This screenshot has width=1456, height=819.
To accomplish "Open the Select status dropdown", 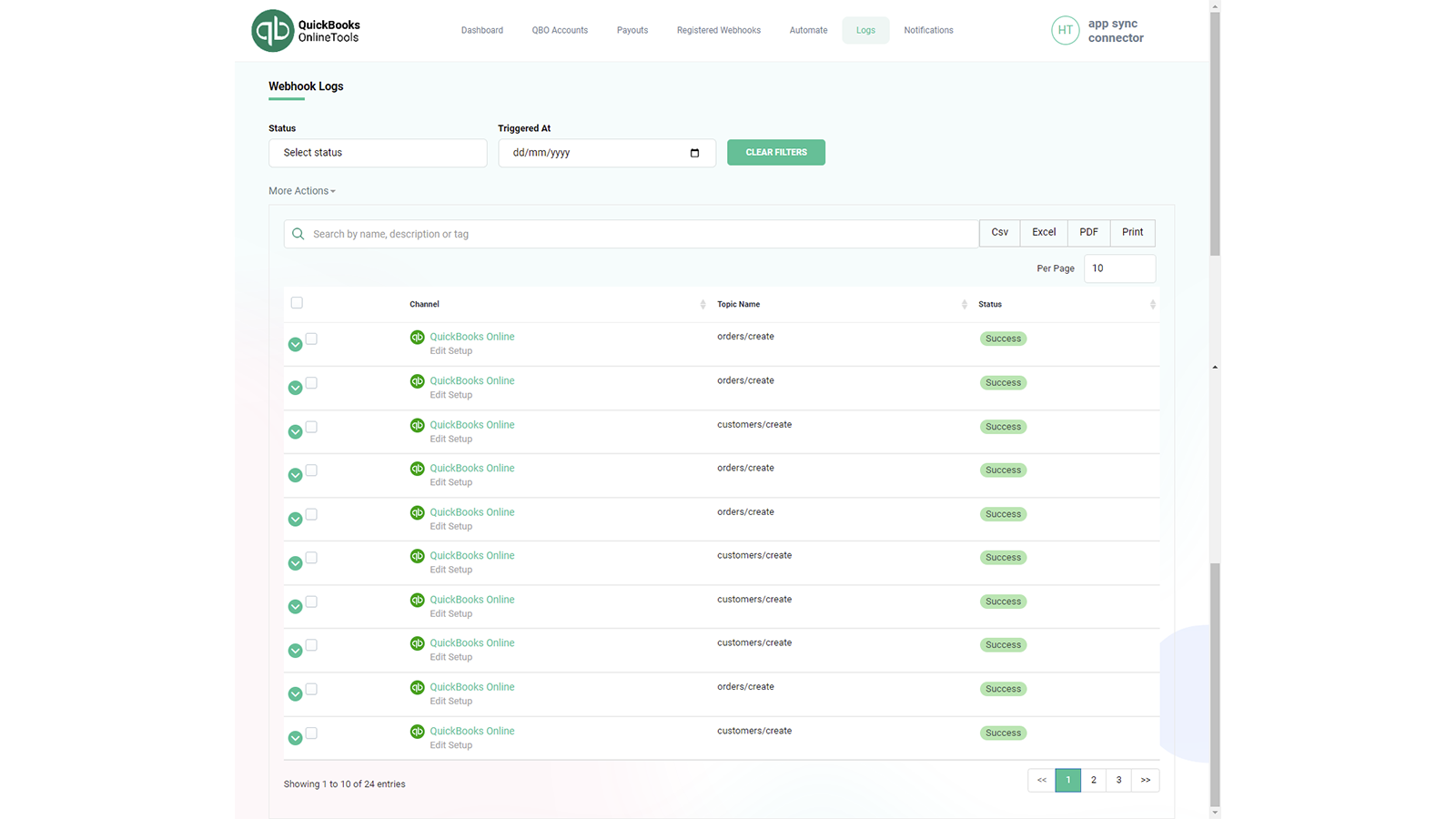I will tap(378, 153).
